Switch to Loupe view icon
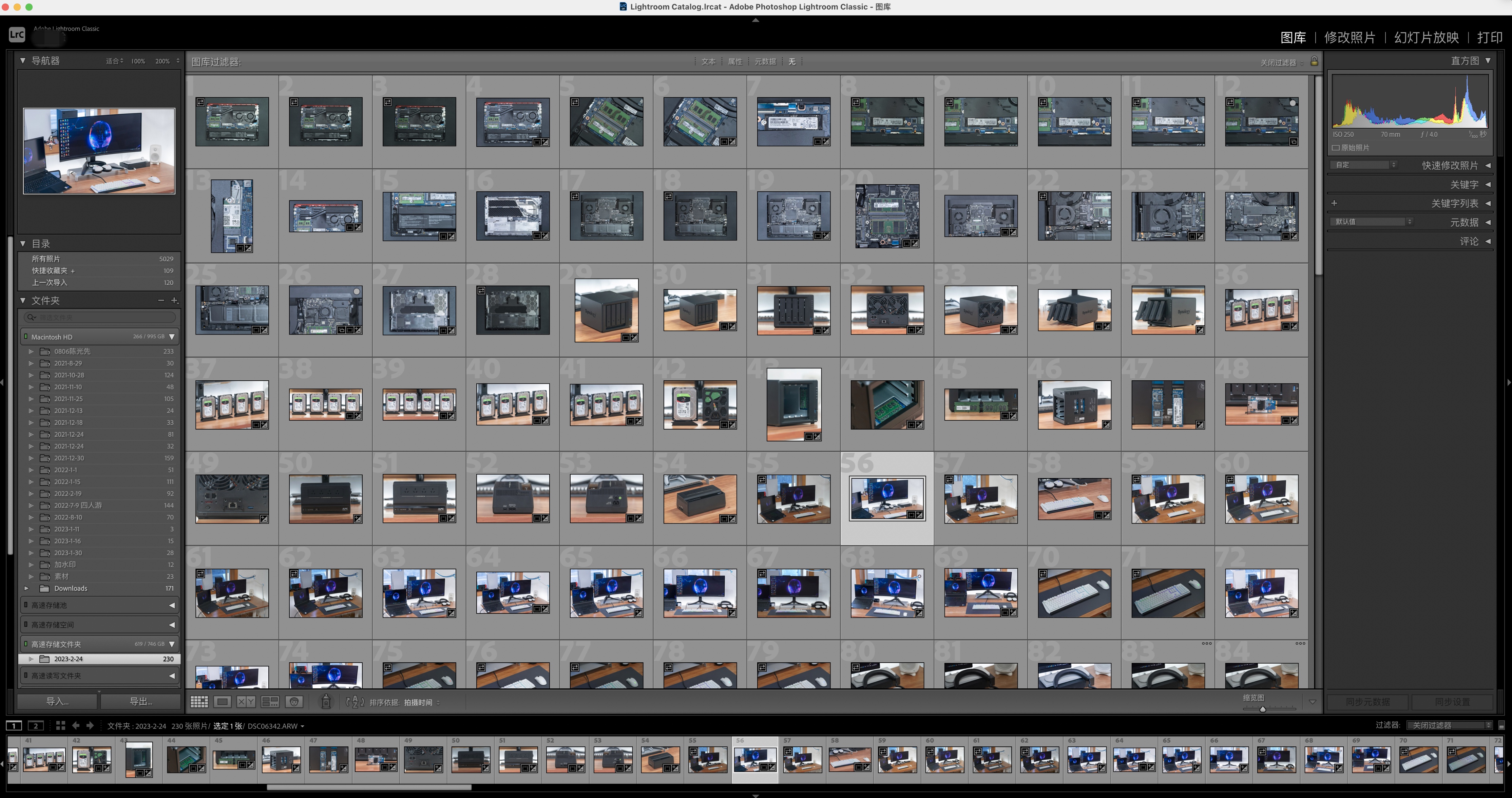The height and width of the screenshot is (798, 1512). point(223,702)
